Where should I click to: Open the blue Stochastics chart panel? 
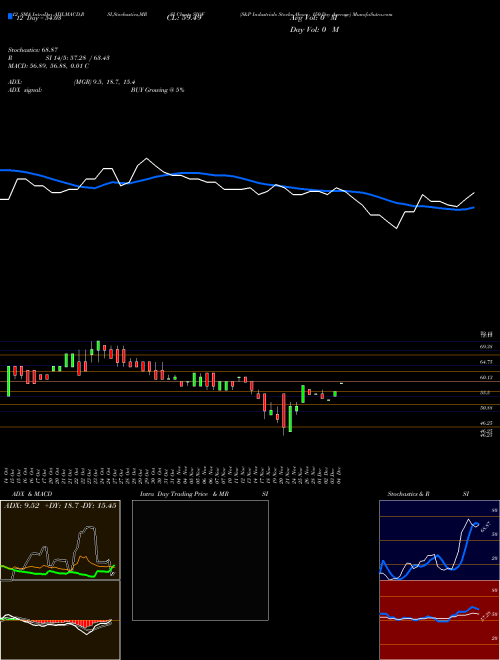[x=439, y=540]
